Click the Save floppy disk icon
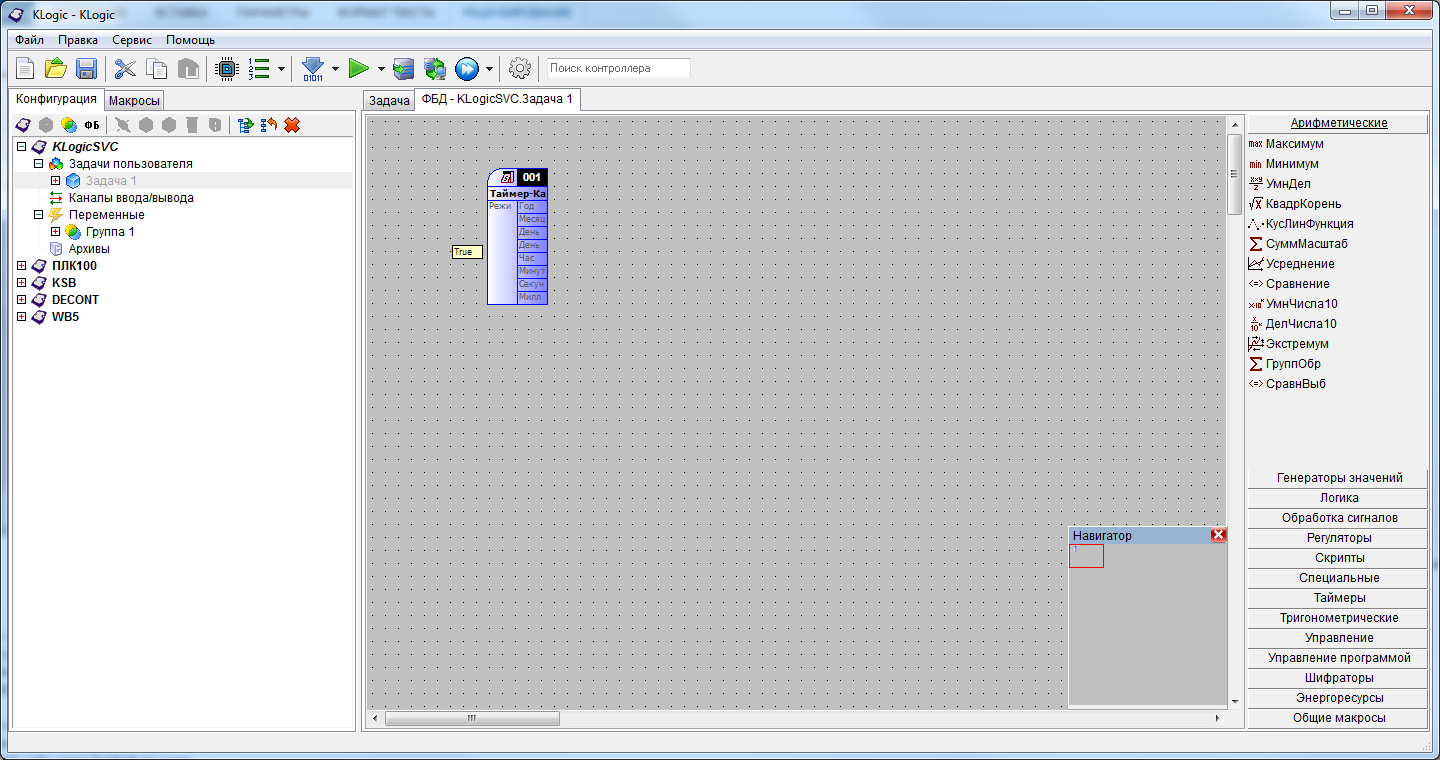This screenshot has width=1440, height=760. pos(86,69)
